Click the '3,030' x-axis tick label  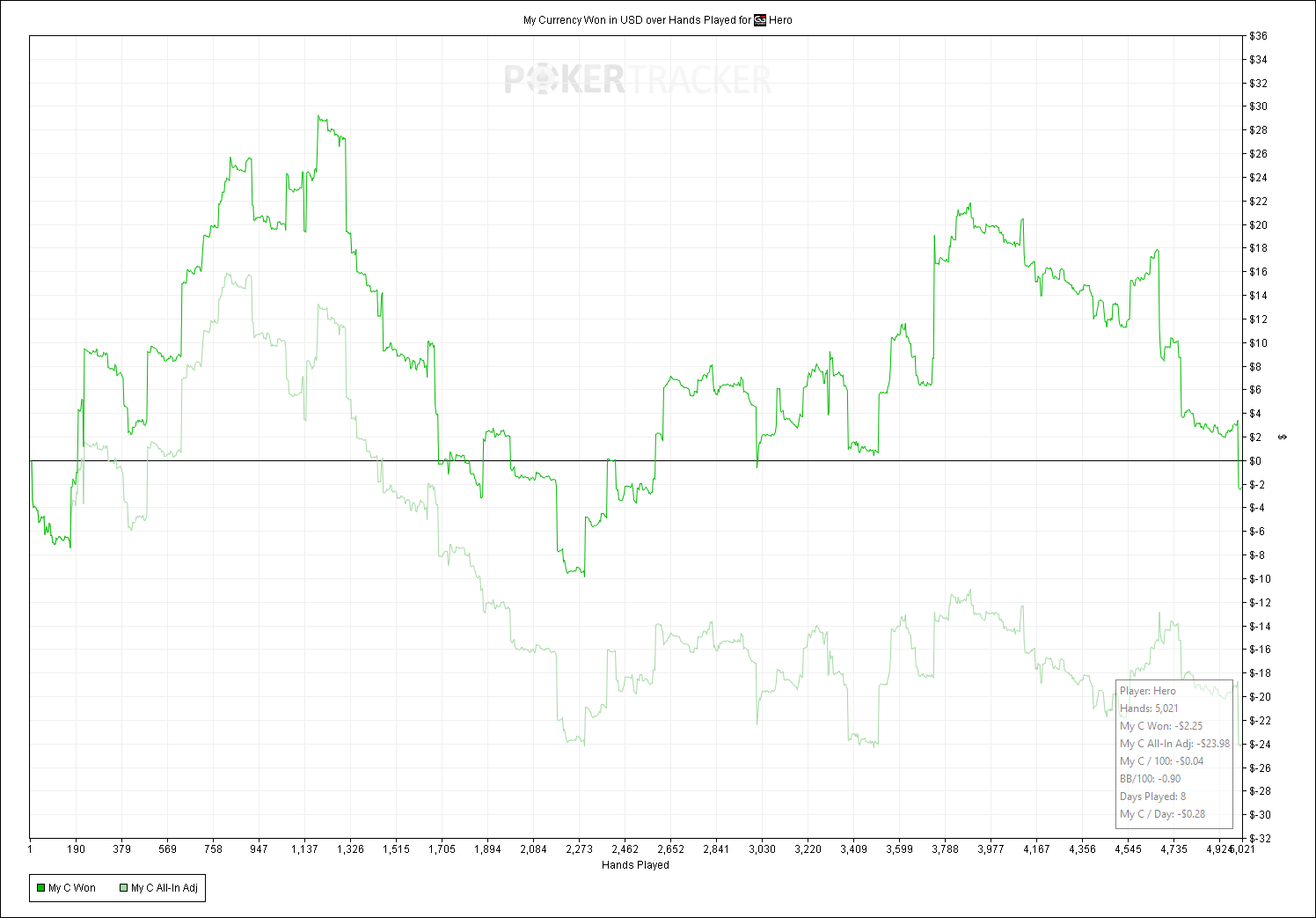(763, 849)
